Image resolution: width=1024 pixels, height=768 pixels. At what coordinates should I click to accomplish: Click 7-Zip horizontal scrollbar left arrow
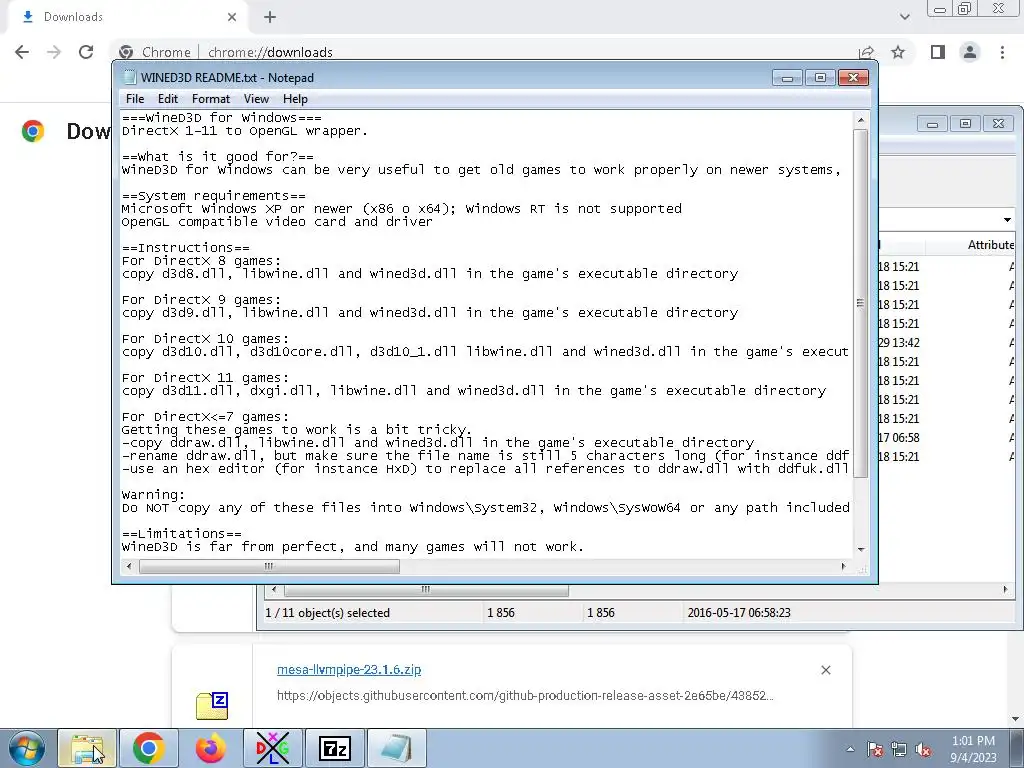point(274,590)
